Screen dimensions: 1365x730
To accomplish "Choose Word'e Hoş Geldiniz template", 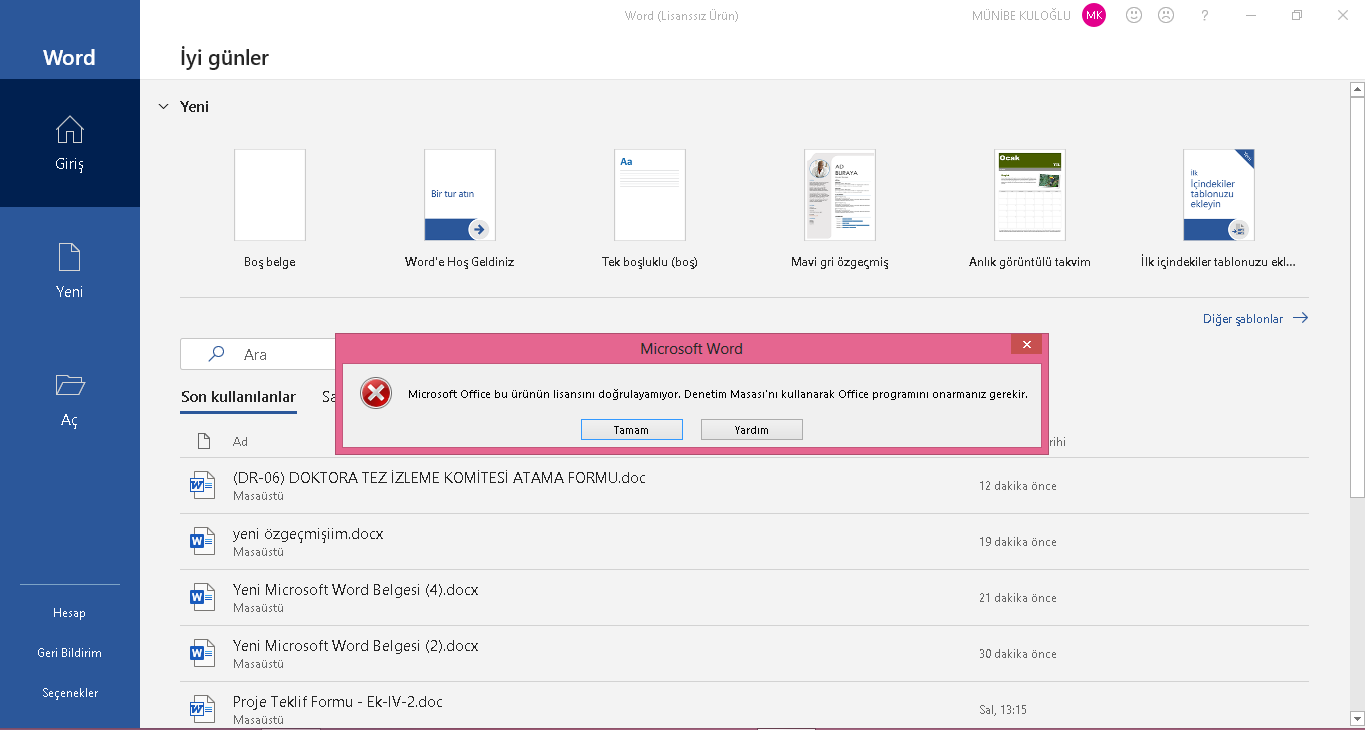I will point(460,195).
